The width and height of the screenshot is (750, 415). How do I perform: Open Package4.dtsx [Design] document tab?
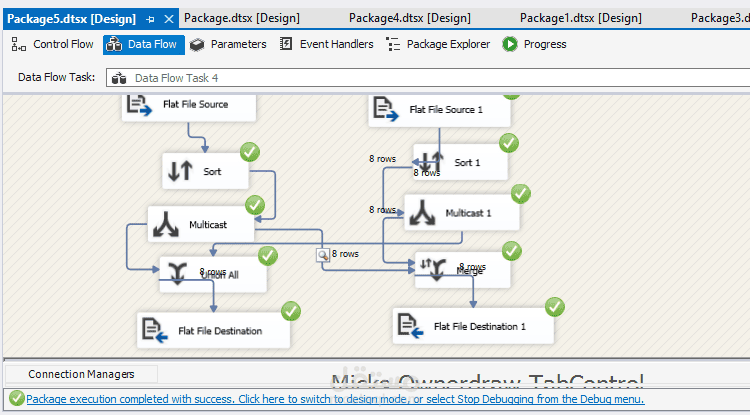click(410, 18)
